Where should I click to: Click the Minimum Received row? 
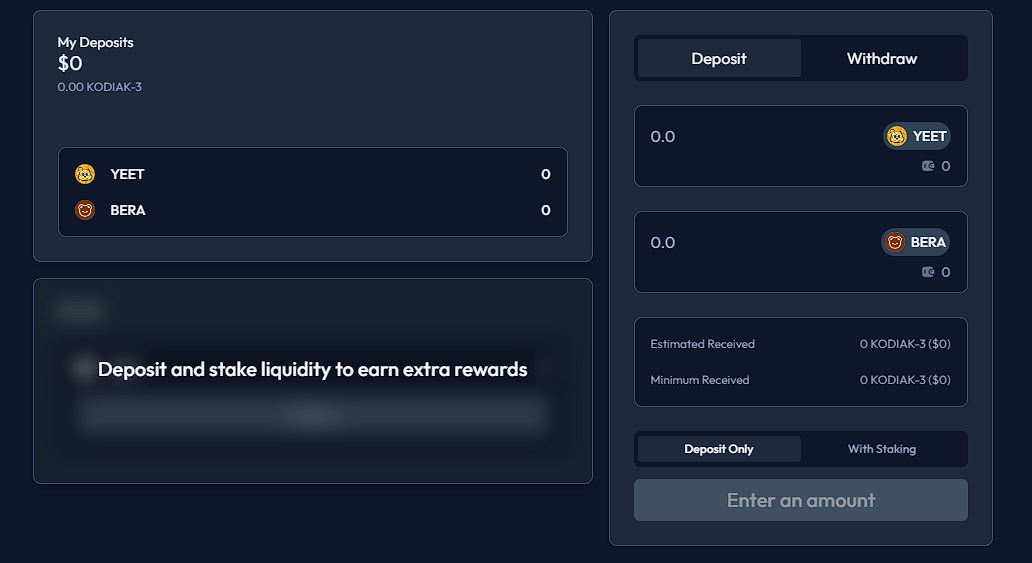click(x=800, y=380)
